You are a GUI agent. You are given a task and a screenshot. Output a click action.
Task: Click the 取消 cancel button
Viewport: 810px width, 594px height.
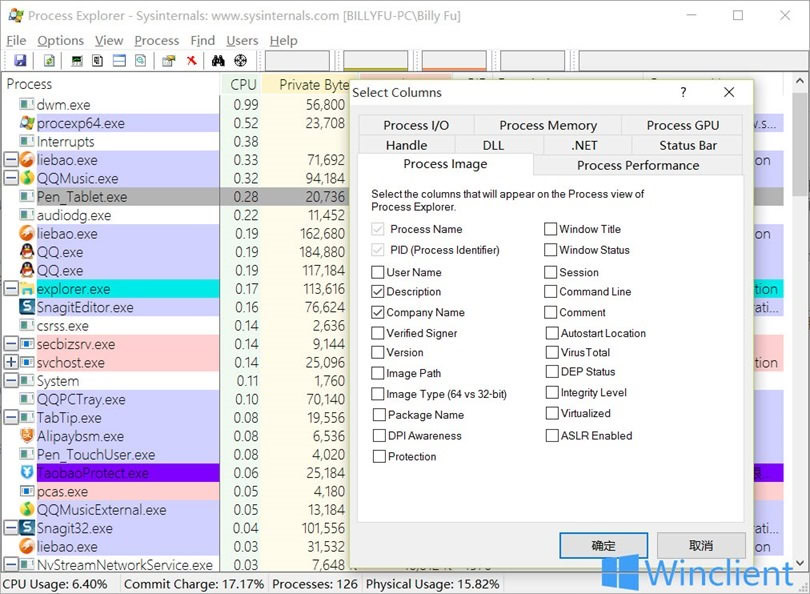coord(701,545)
